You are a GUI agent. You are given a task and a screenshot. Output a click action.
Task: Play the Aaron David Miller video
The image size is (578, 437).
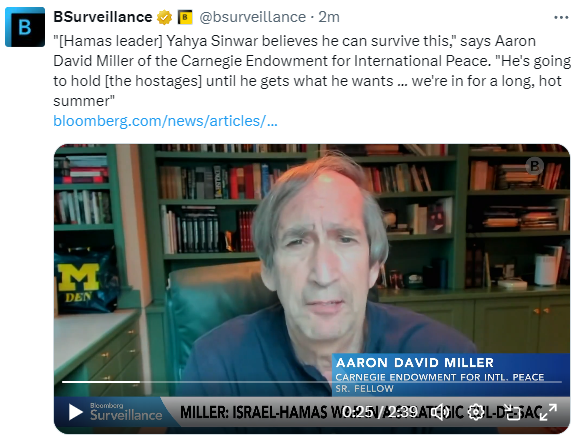76,412
